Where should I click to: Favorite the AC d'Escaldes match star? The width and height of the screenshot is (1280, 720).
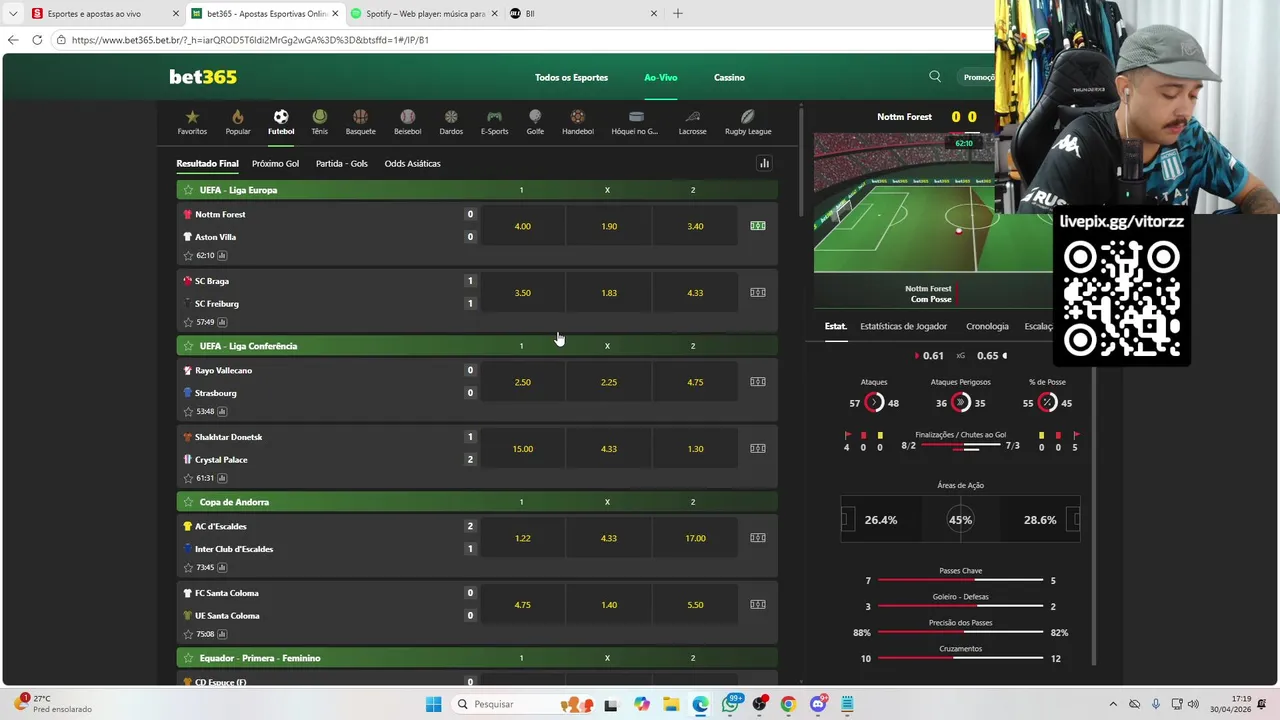coord(188,568)
